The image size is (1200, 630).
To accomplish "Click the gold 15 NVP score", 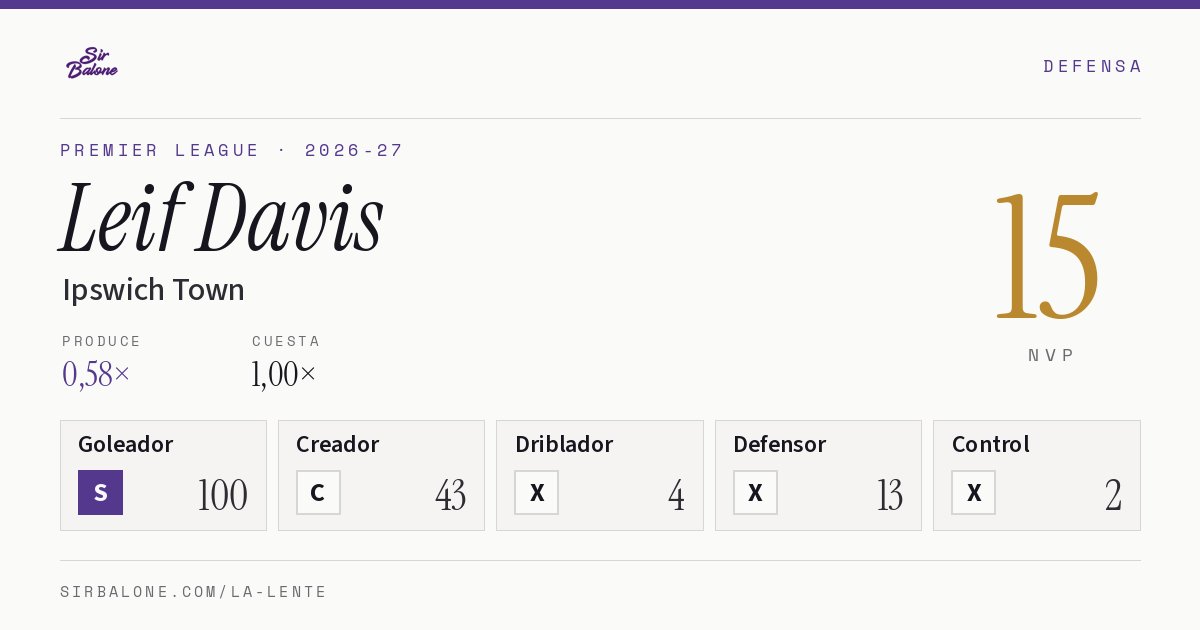I will pyautogui.click(x=1047, y=257).
